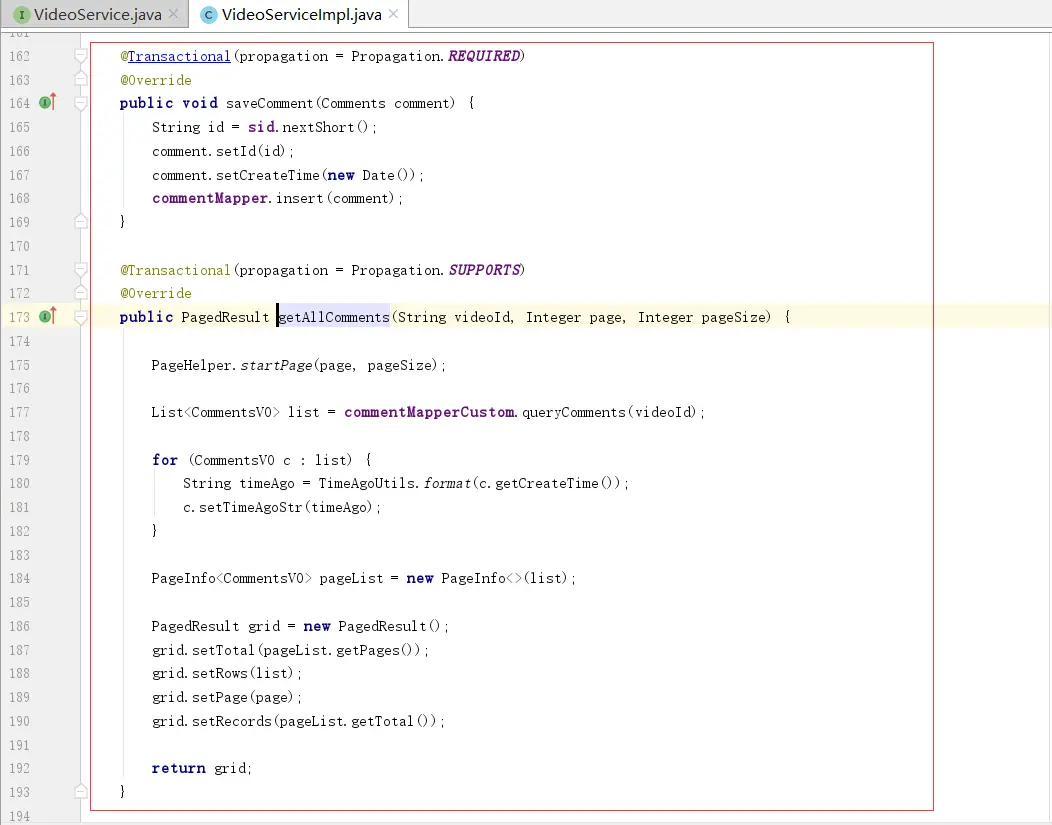Click line number 186 in the gutter

point(19,626)
